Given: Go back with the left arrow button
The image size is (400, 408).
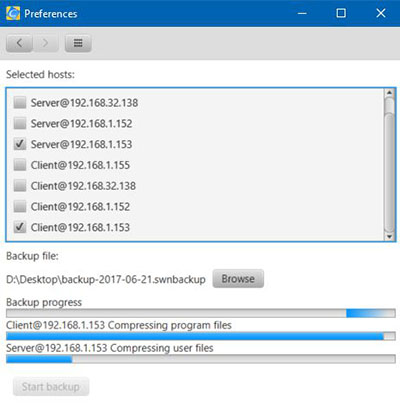Looking at the screenshot, I should [19, 43].
